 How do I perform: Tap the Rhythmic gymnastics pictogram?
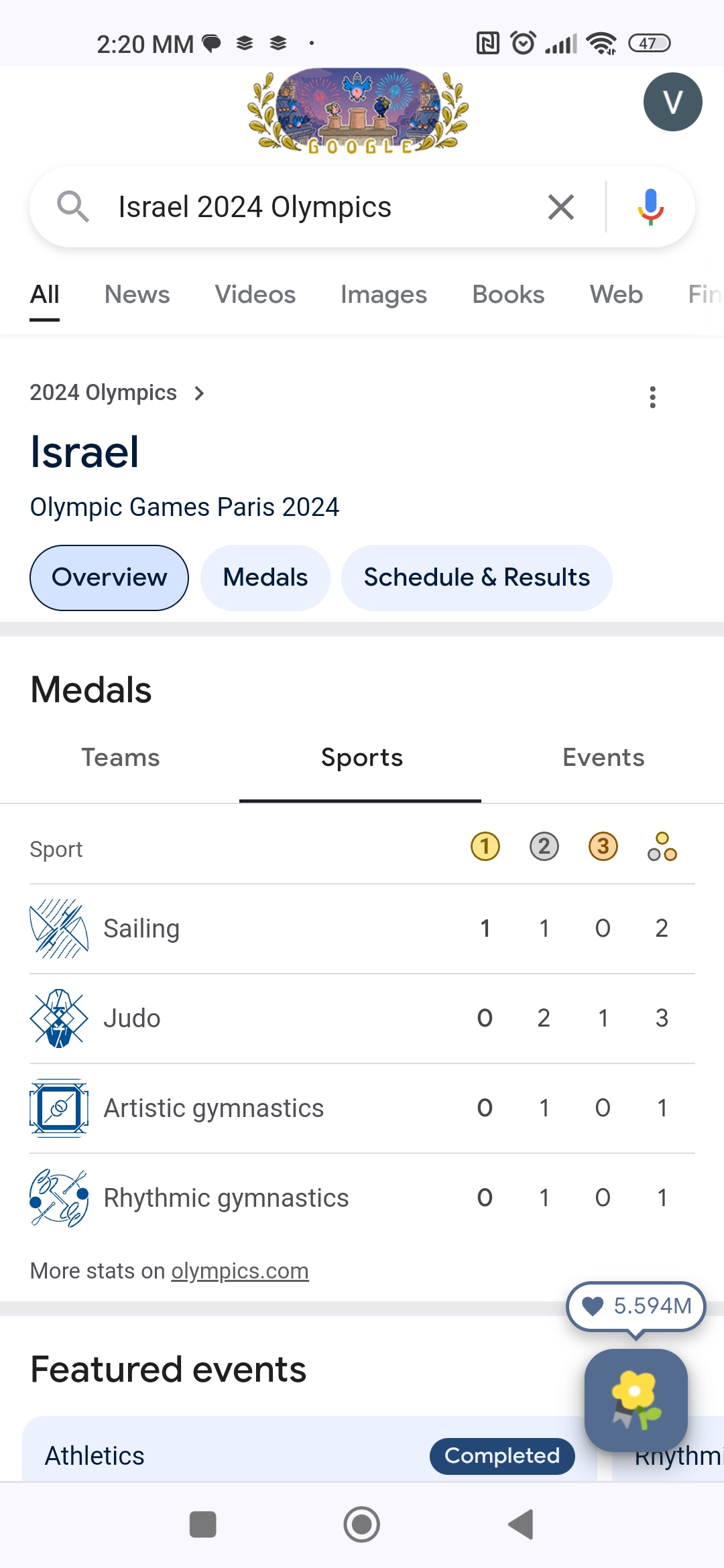pyautogui.click(x=59, y=1197)
